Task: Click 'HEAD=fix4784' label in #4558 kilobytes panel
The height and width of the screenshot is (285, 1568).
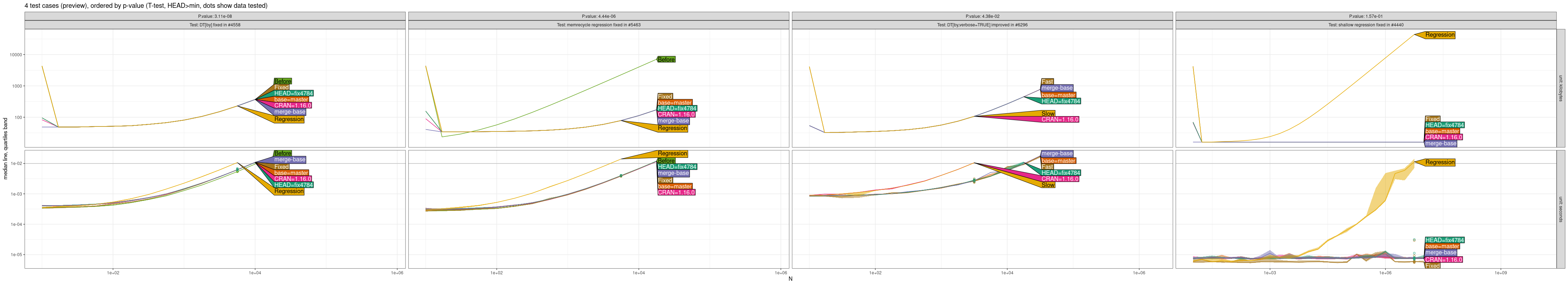Action: point(293,94)
